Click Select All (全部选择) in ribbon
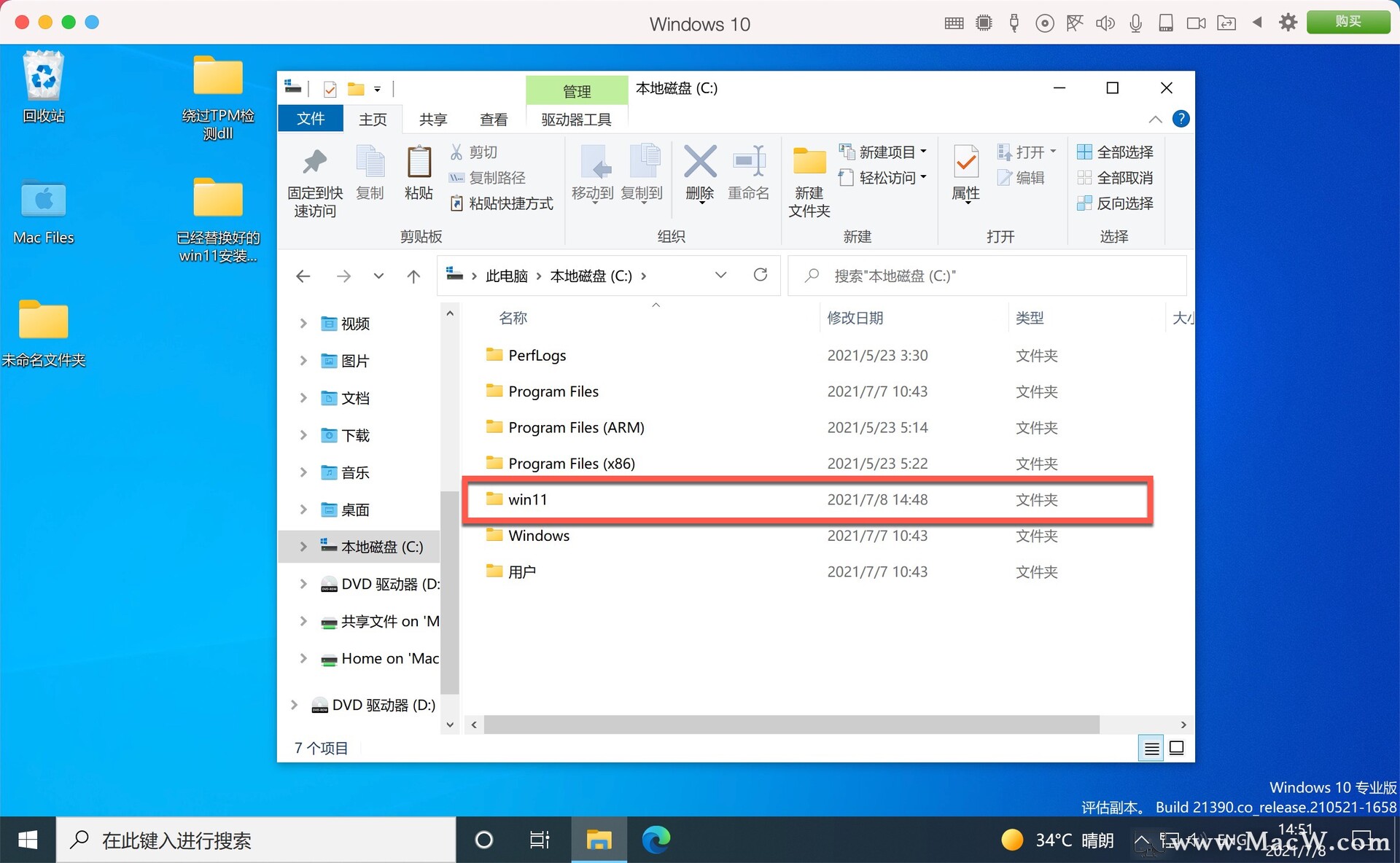 coord(1116,152)
